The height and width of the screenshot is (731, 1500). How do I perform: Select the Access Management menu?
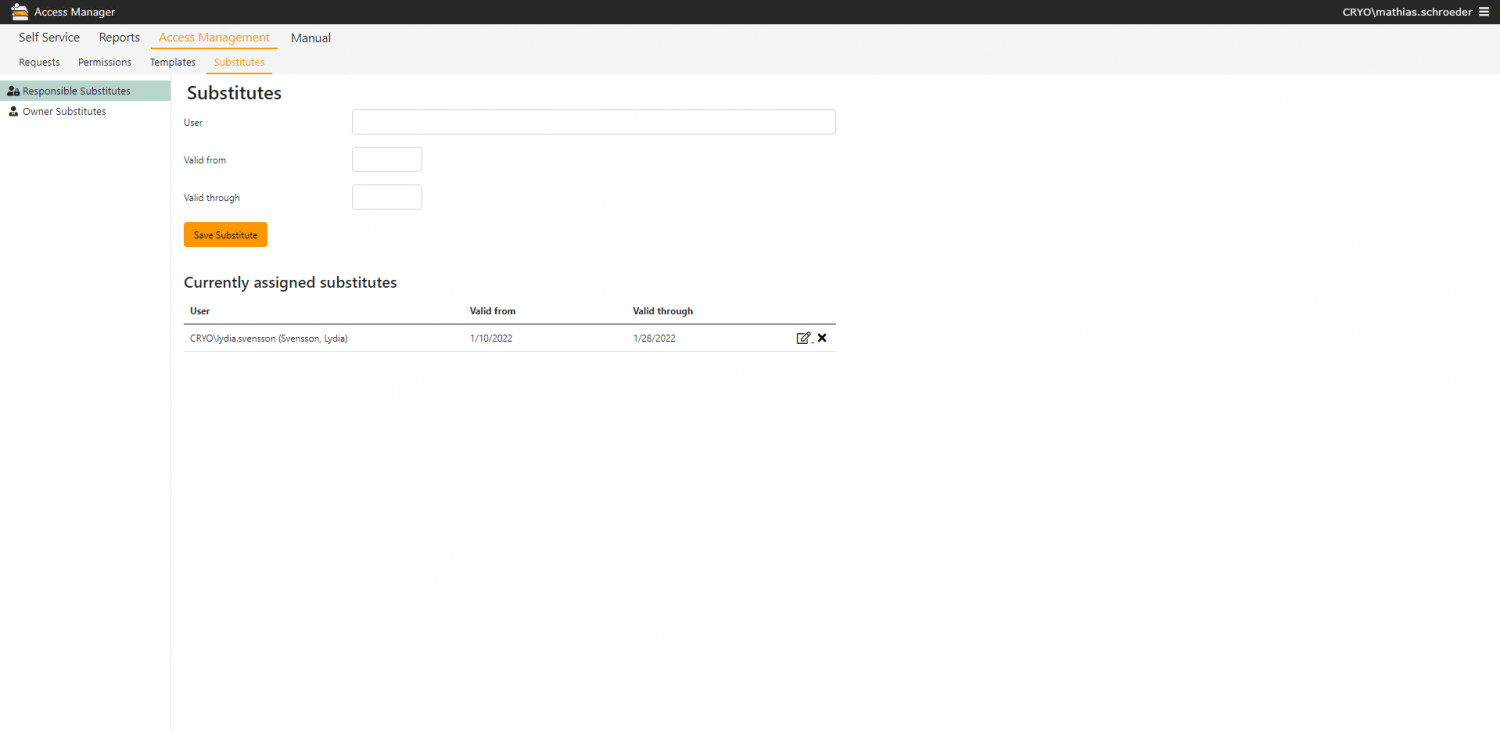click(x=214, y=38)
